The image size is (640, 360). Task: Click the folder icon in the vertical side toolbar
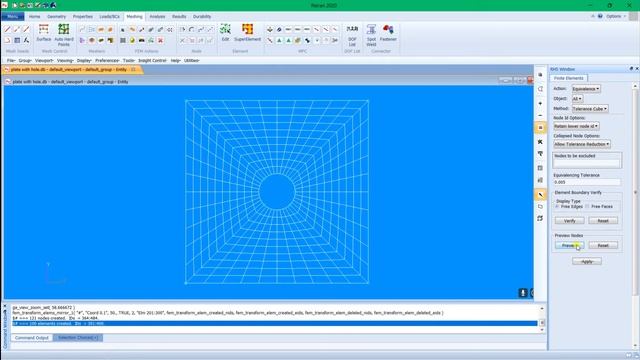coord(540,207)
